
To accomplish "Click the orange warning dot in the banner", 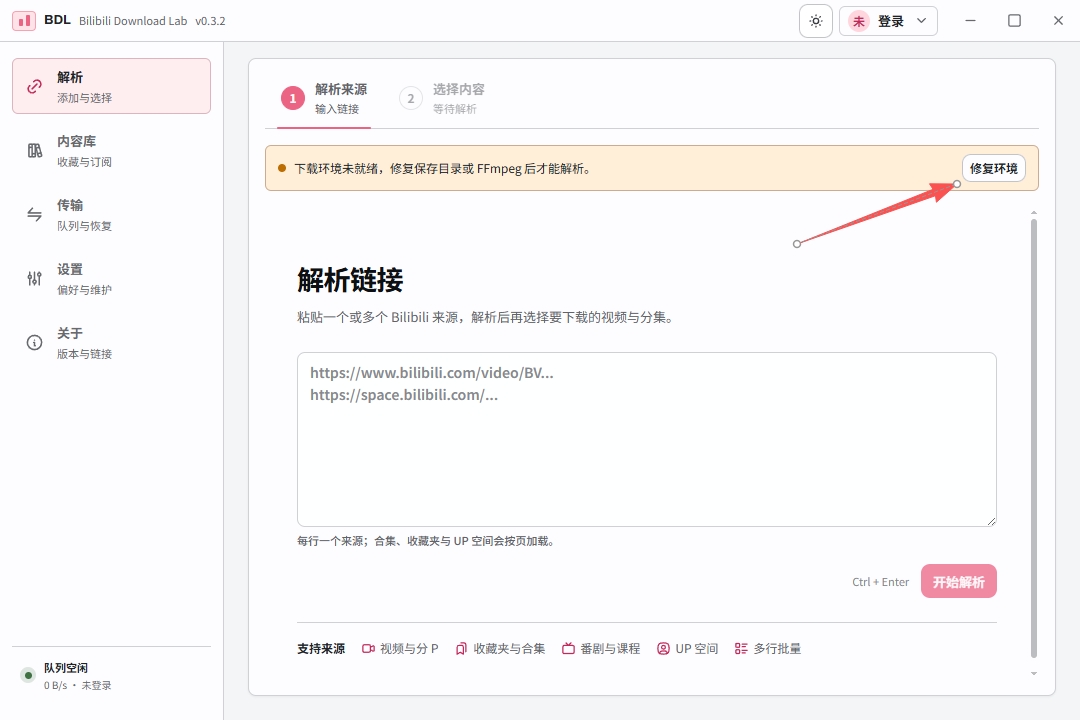I will point(282,168).
